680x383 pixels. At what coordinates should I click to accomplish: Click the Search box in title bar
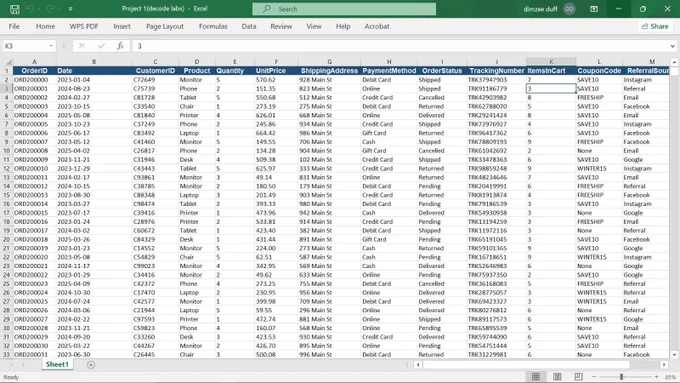344,9
